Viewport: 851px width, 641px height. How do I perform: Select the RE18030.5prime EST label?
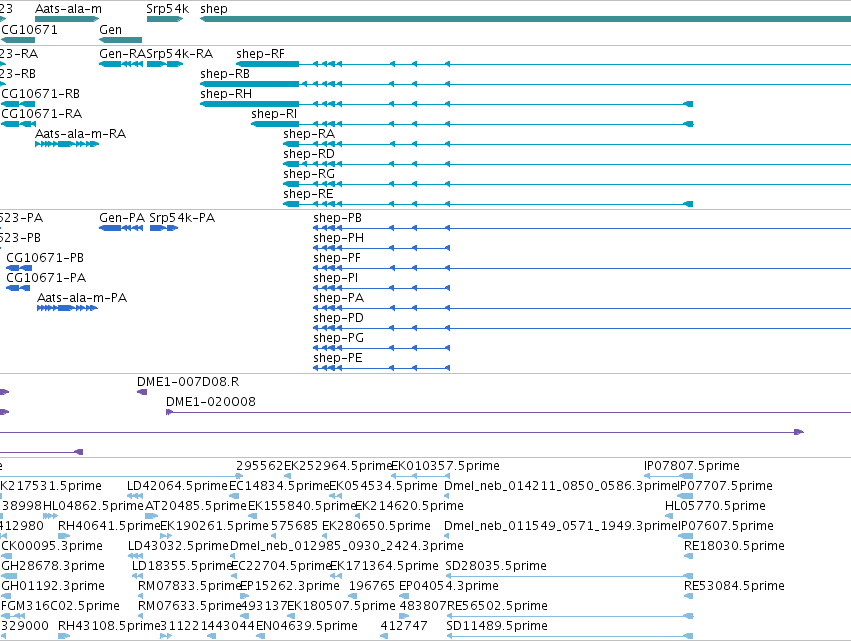(734, 546)
